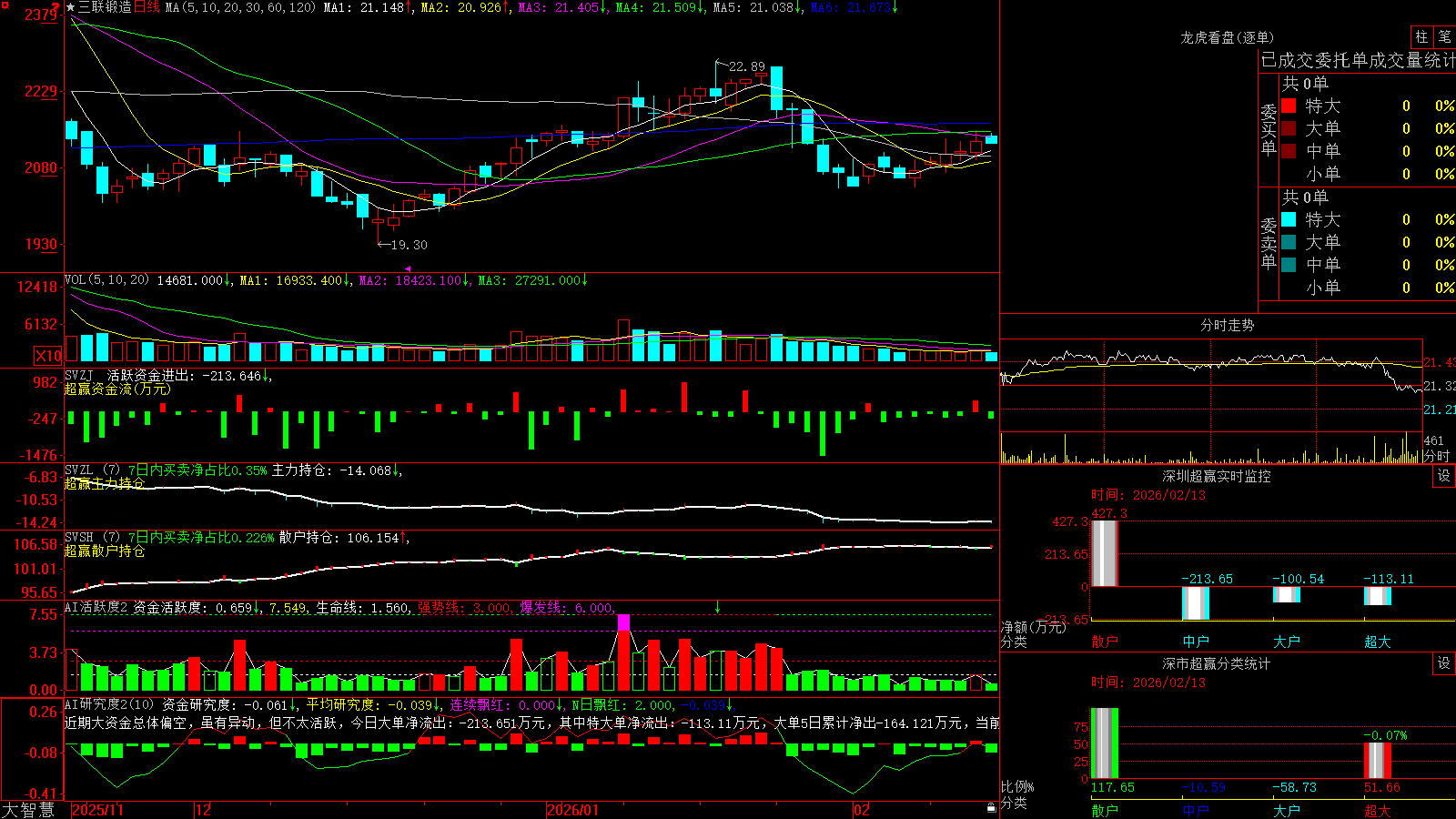Click the 2025/11 date marker on the time axis
The image size is (1456, 819).
tap(97, 810)
